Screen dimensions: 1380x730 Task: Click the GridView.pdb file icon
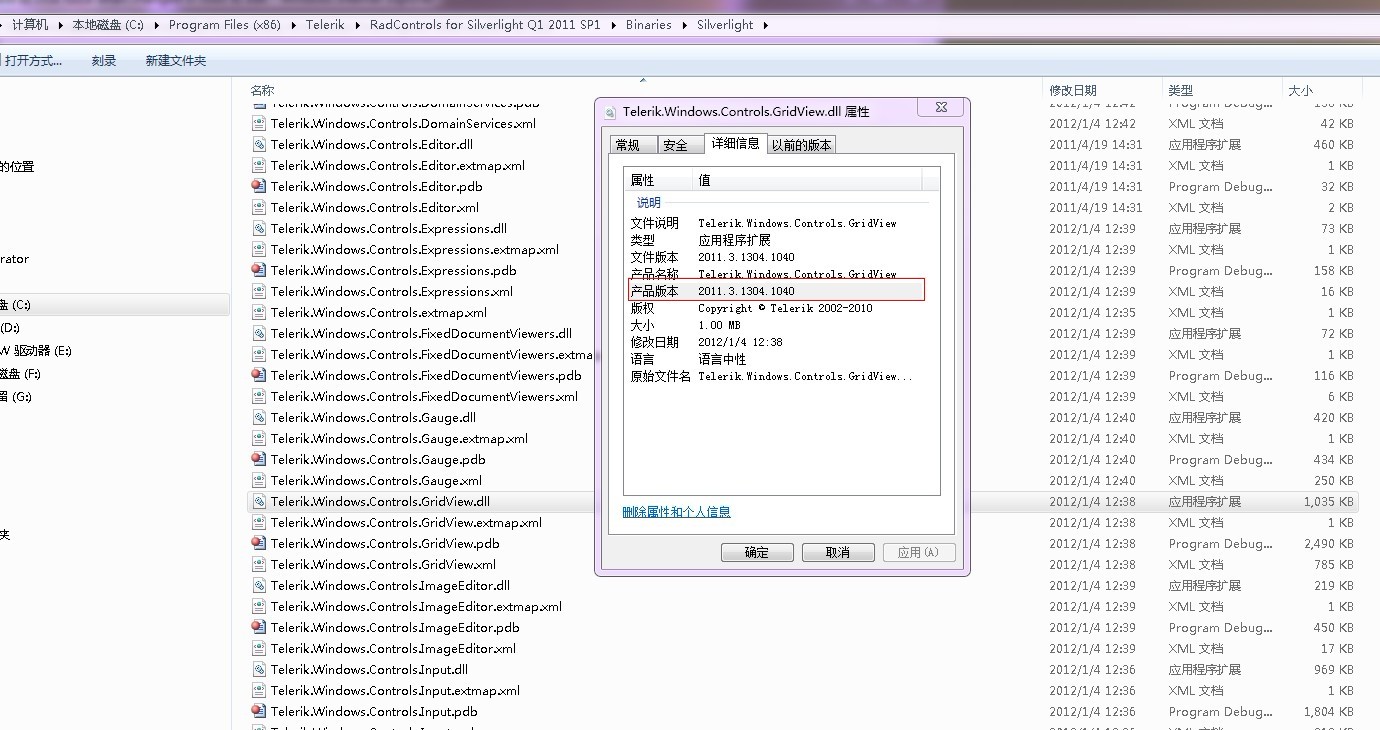click(259, 544)
